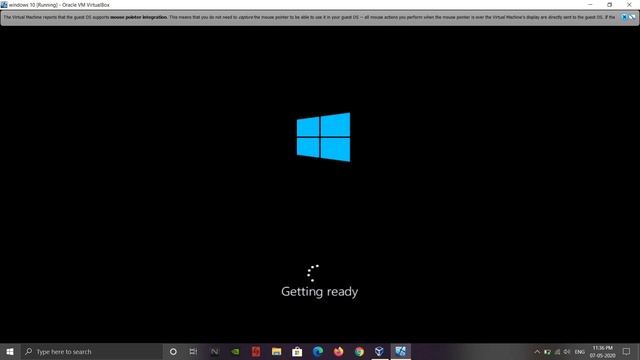The width and height of the screenshot is (640, 360).
Task: Click the taskbar search box
Action: 91,351
